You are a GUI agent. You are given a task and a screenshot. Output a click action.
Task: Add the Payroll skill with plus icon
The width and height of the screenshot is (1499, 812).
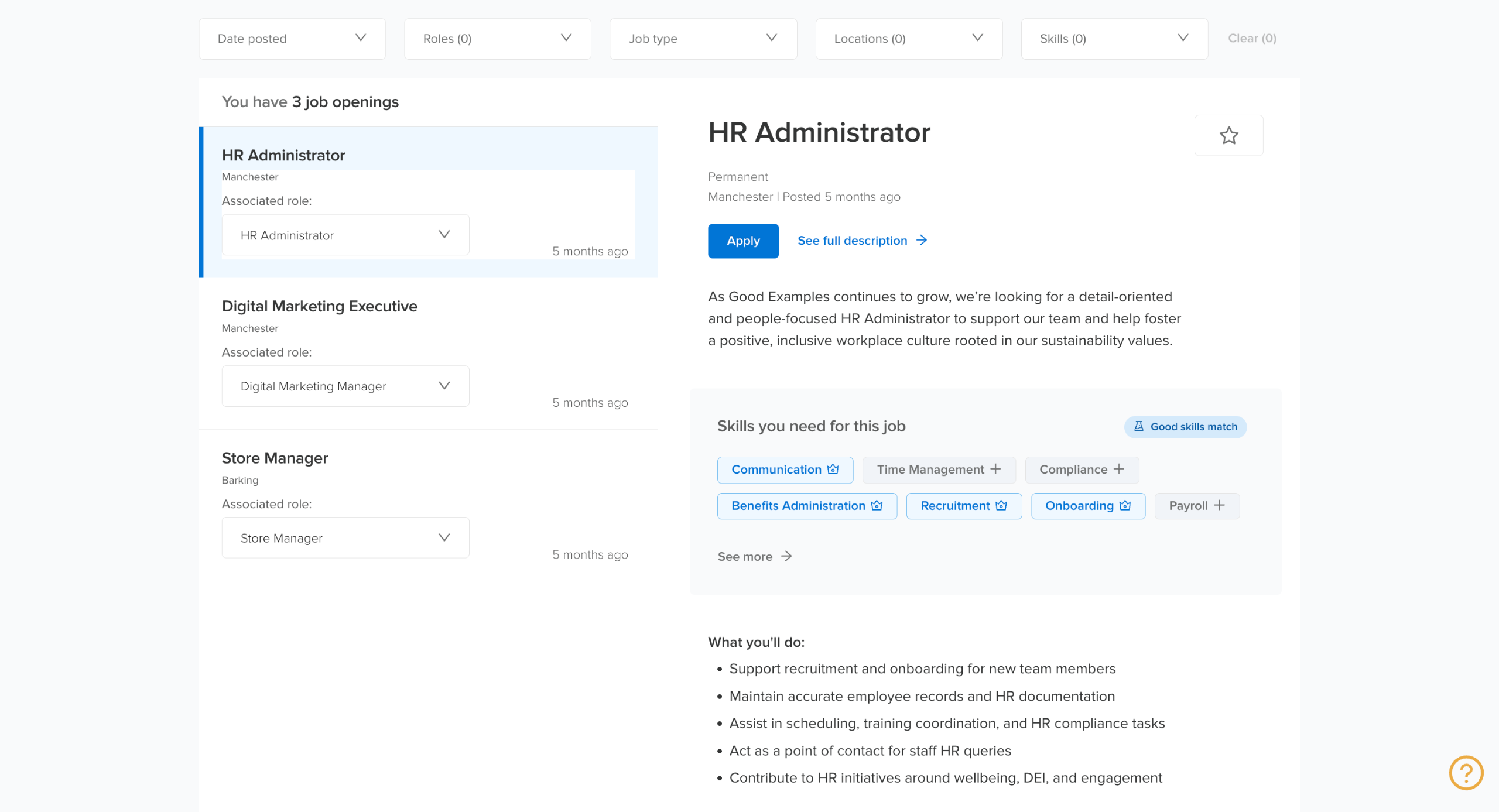point(1219,505)
